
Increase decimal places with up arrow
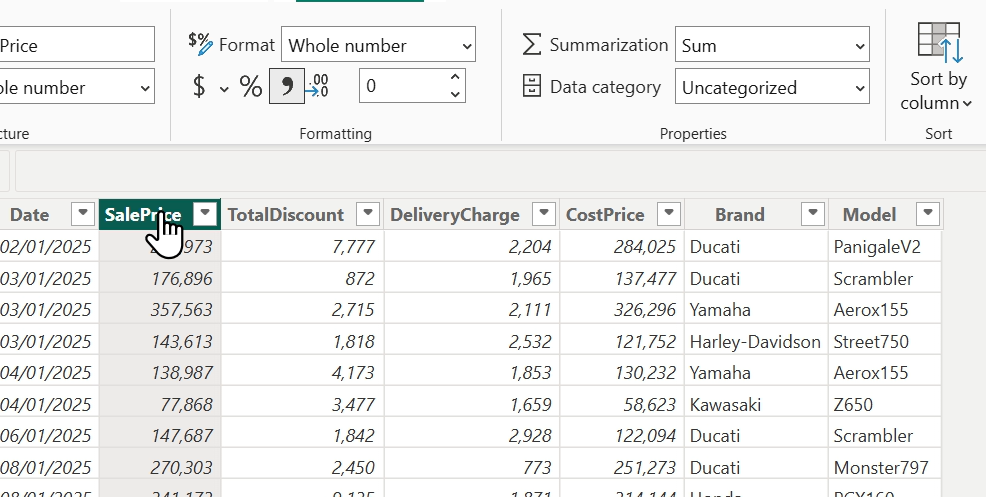point(456,77)
